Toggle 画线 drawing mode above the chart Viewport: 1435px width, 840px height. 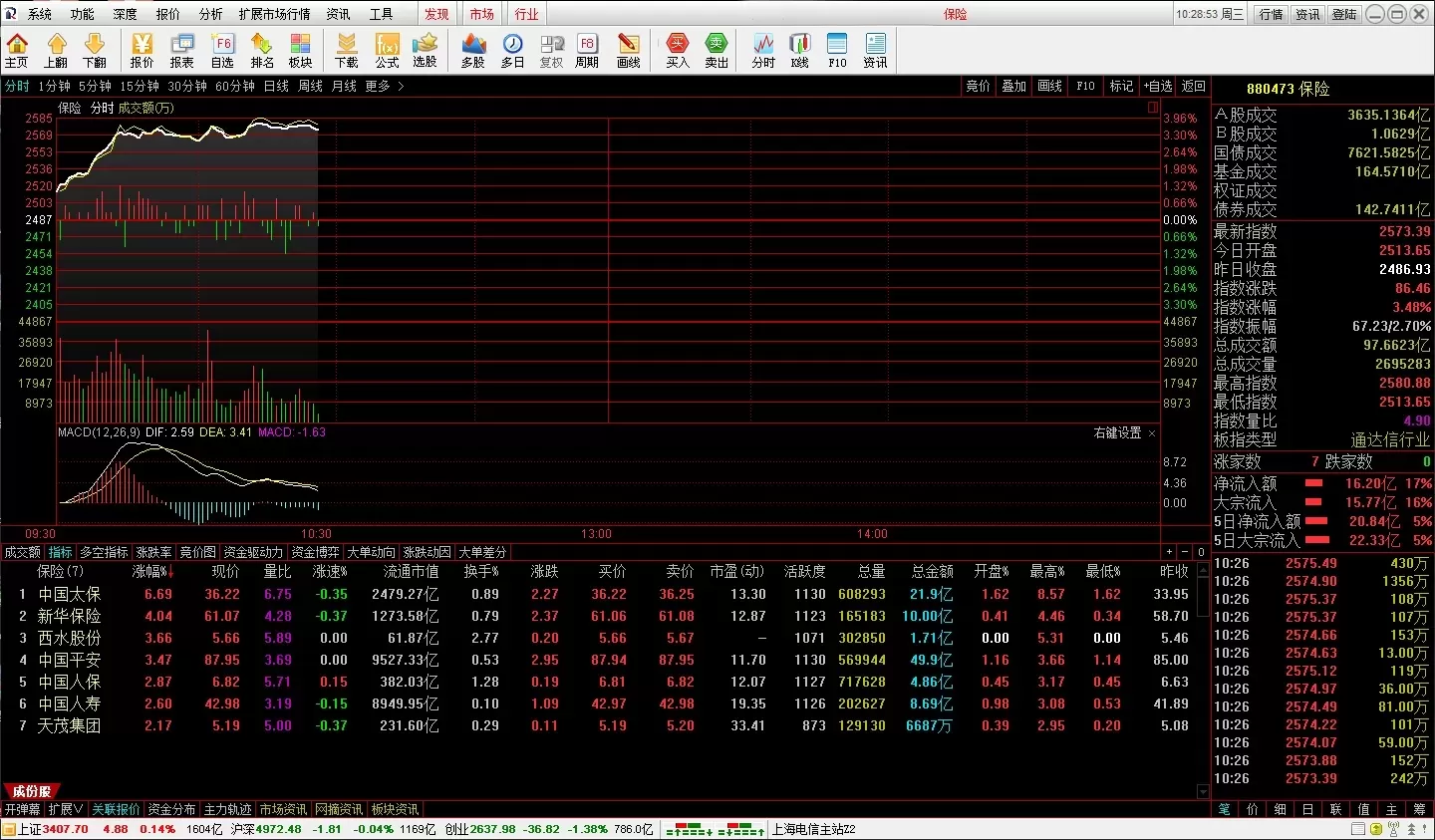point(1049,87)
